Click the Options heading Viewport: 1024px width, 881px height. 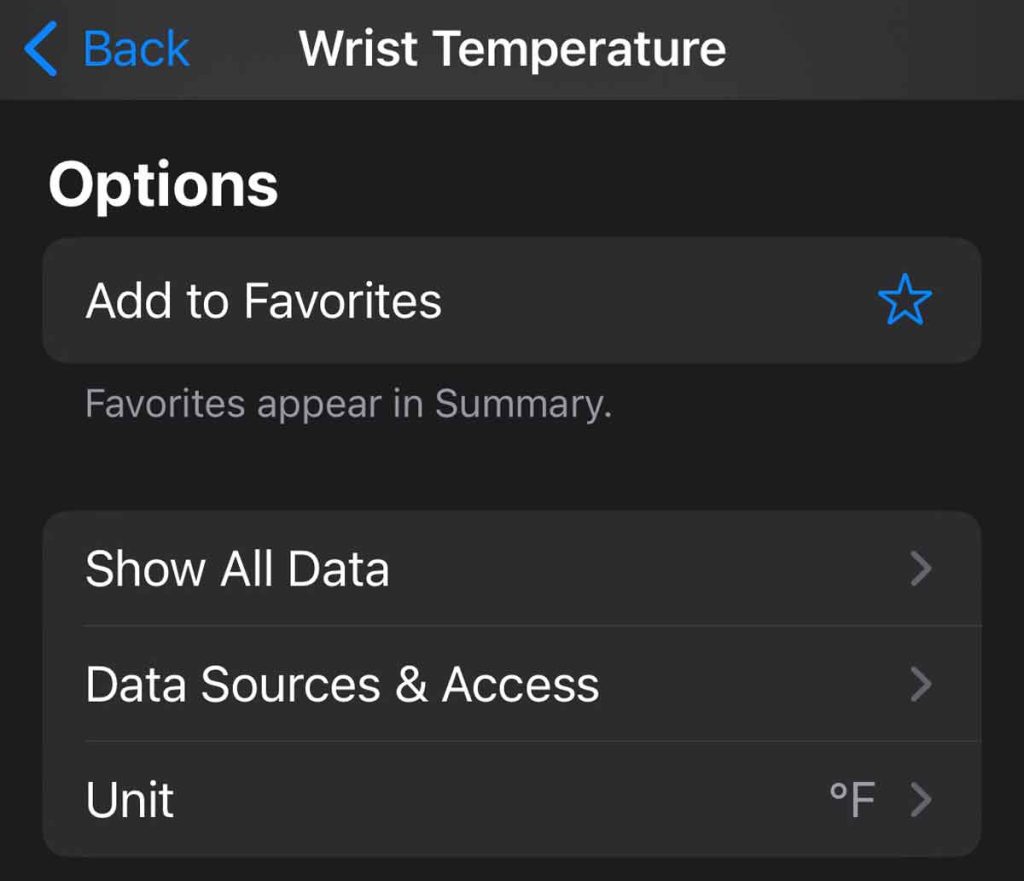click(163, 185)
